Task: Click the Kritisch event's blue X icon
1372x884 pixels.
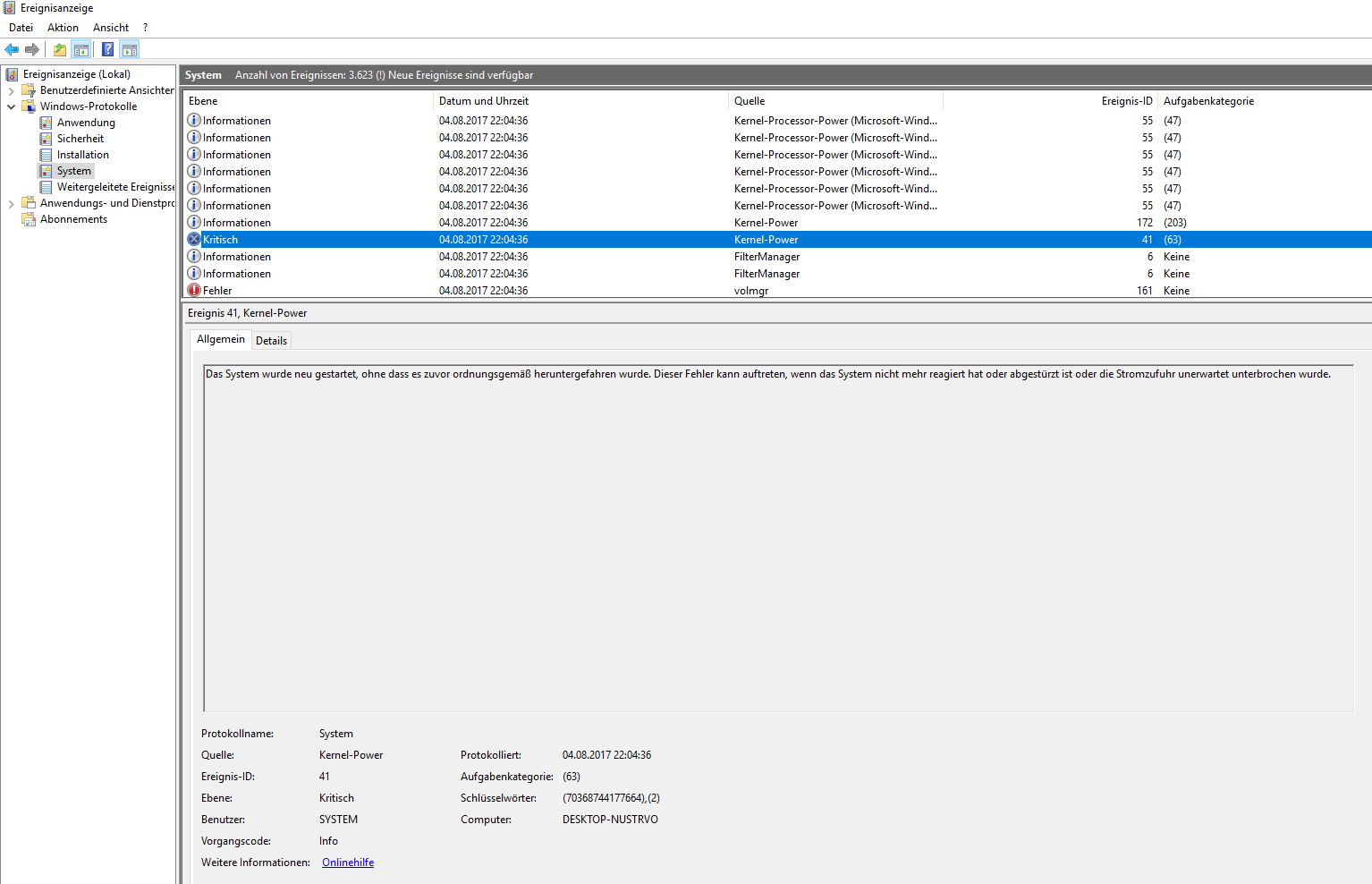Action: pyautogui.click(x=194, y=239)
